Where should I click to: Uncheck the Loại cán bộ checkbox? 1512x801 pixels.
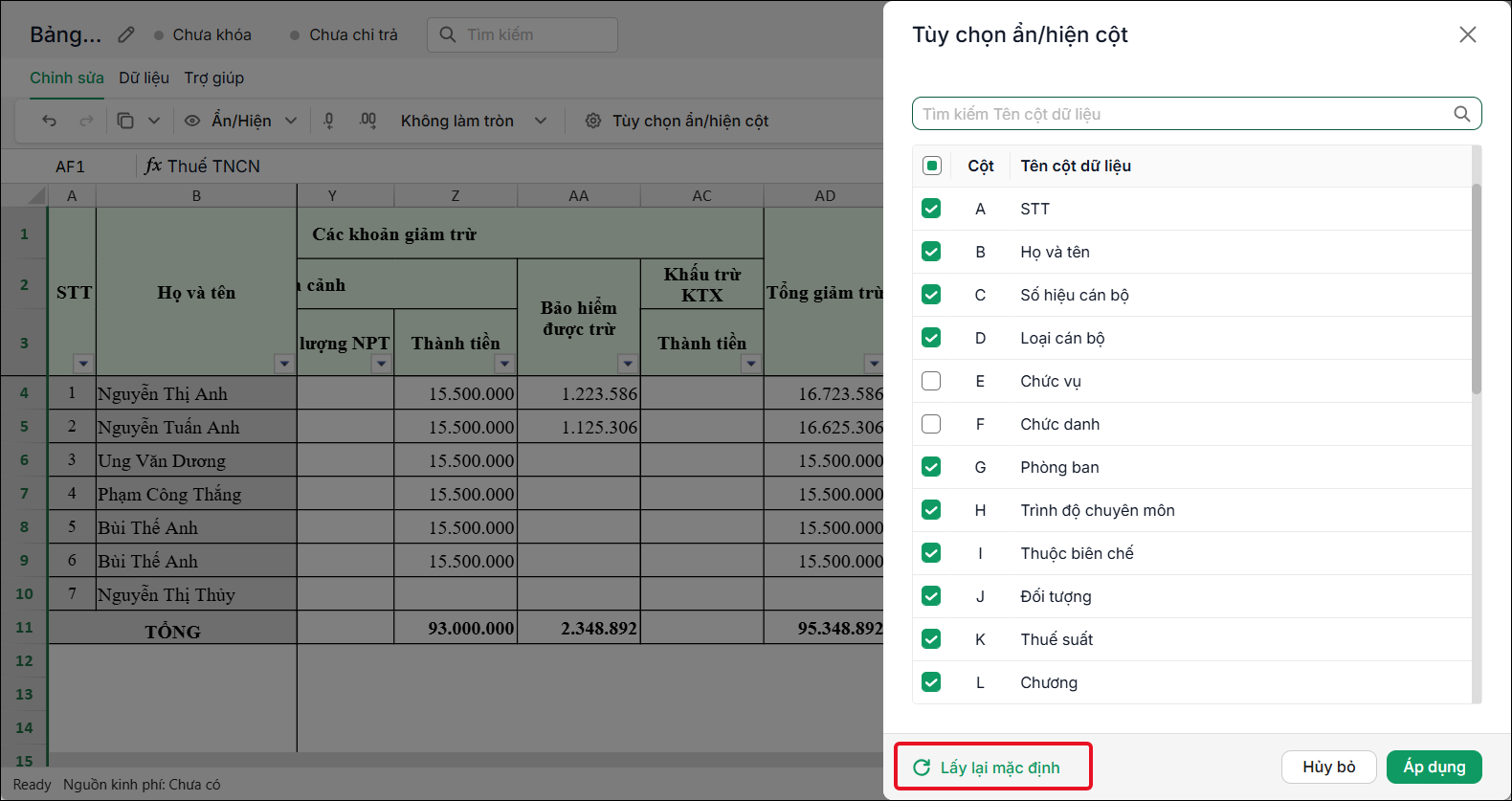[x=931, y=338]
